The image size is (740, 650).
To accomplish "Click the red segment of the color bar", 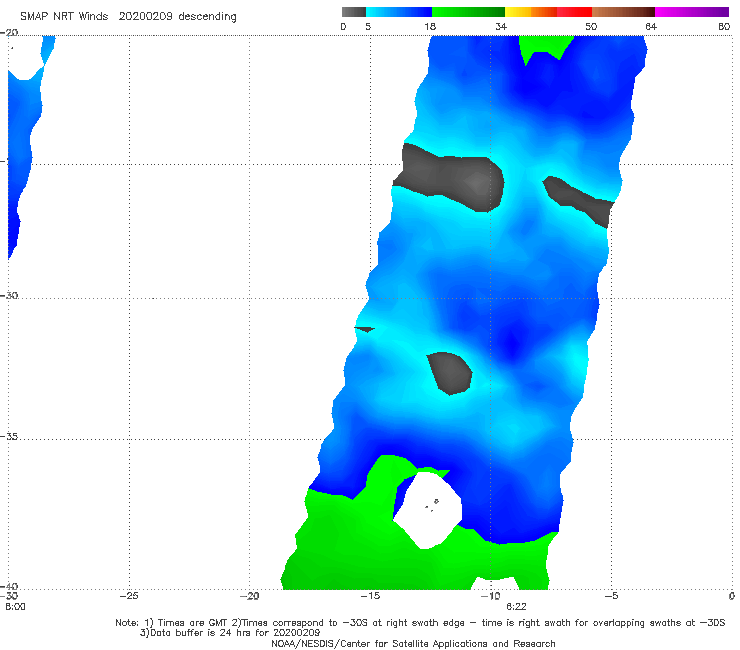I will point(574,12).
